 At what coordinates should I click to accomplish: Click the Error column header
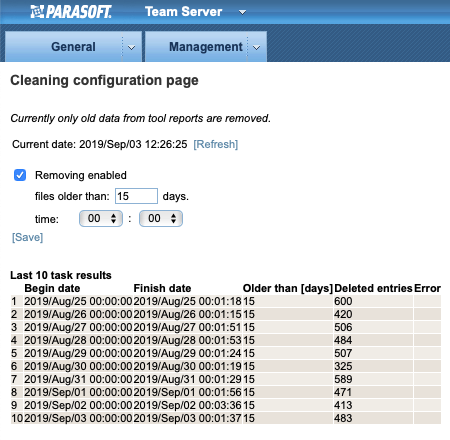coord(427,288)
